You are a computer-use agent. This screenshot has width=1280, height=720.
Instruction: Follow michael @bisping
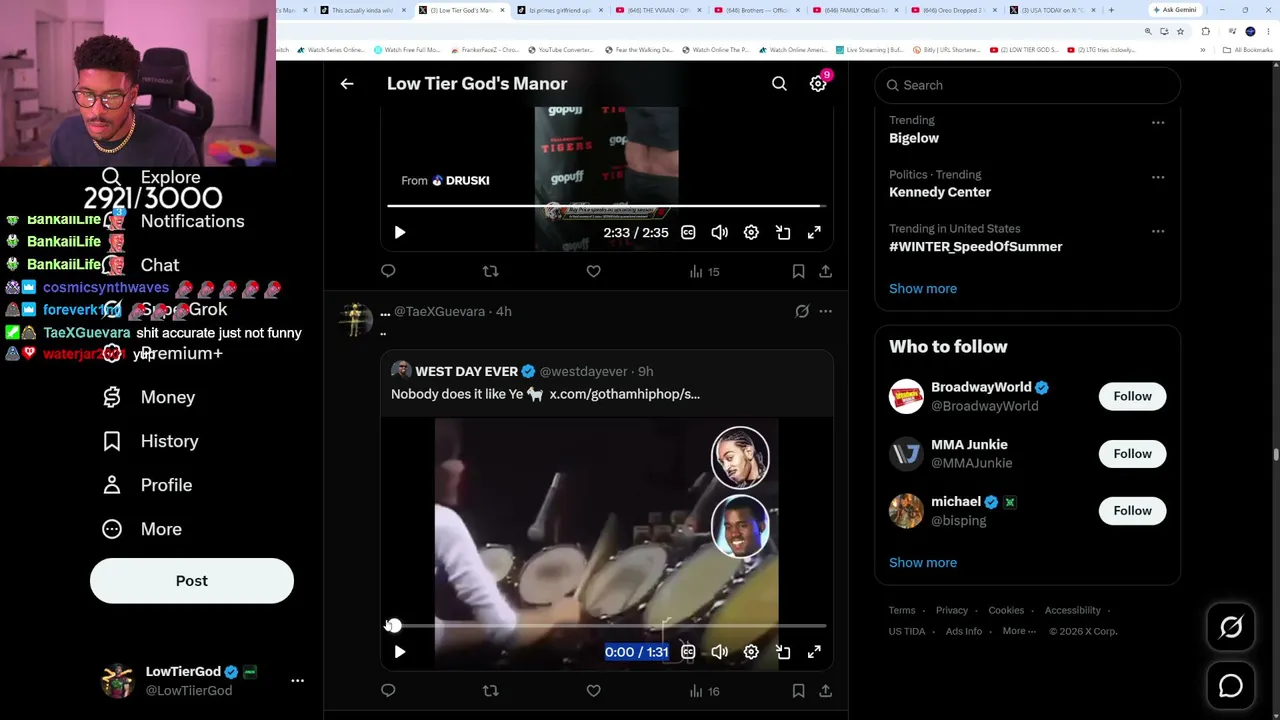pyautogui.click(x=1132, y=510)
